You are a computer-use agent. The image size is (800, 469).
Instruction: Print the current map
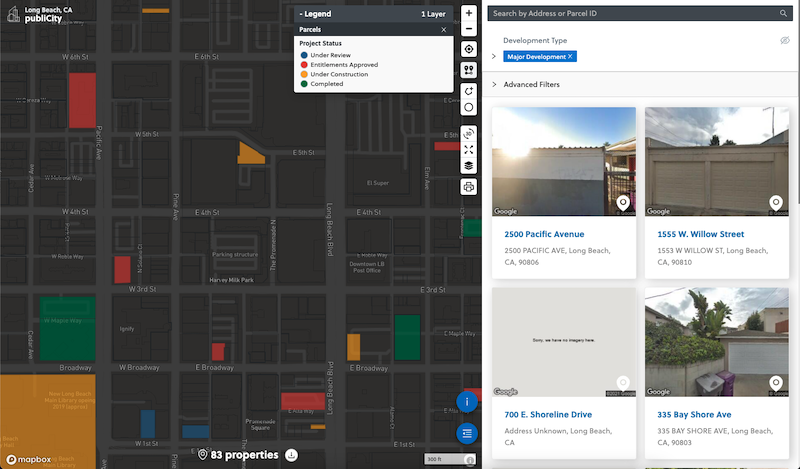tap(468, 187)
